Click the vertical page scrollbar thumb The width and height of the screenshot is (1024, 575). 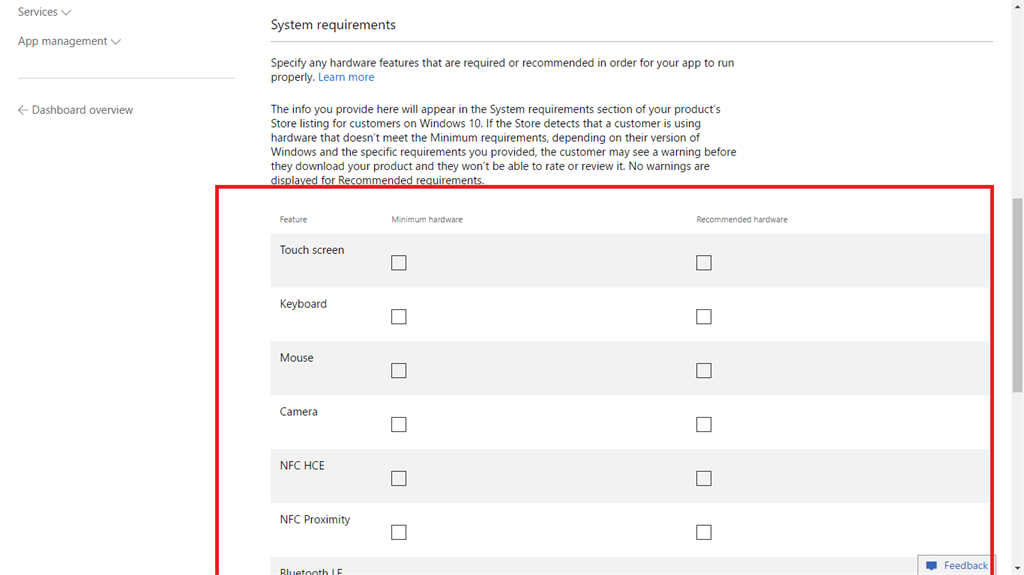coord(1018,295)
